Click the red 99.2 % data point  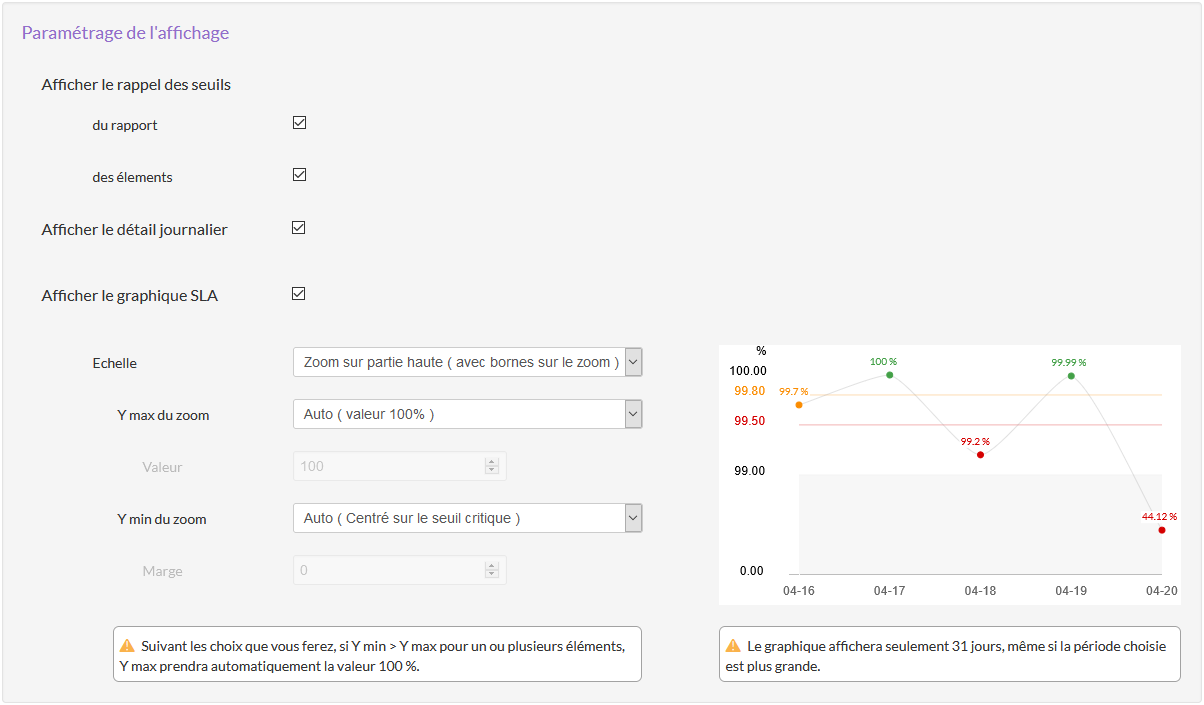click(980, 455)
